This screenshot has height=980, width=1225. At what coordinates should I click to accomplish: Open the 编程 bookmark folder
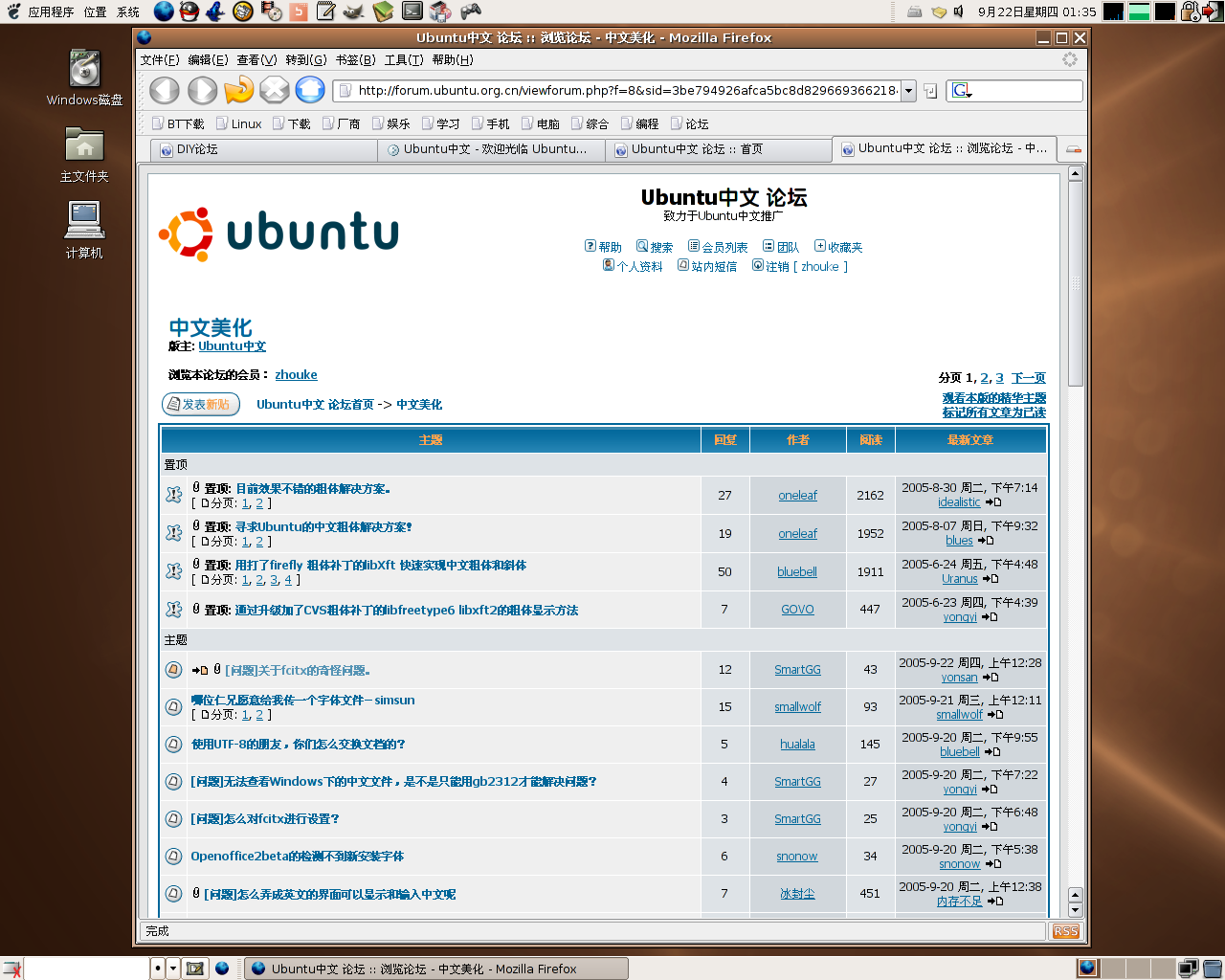pos(640,123)
